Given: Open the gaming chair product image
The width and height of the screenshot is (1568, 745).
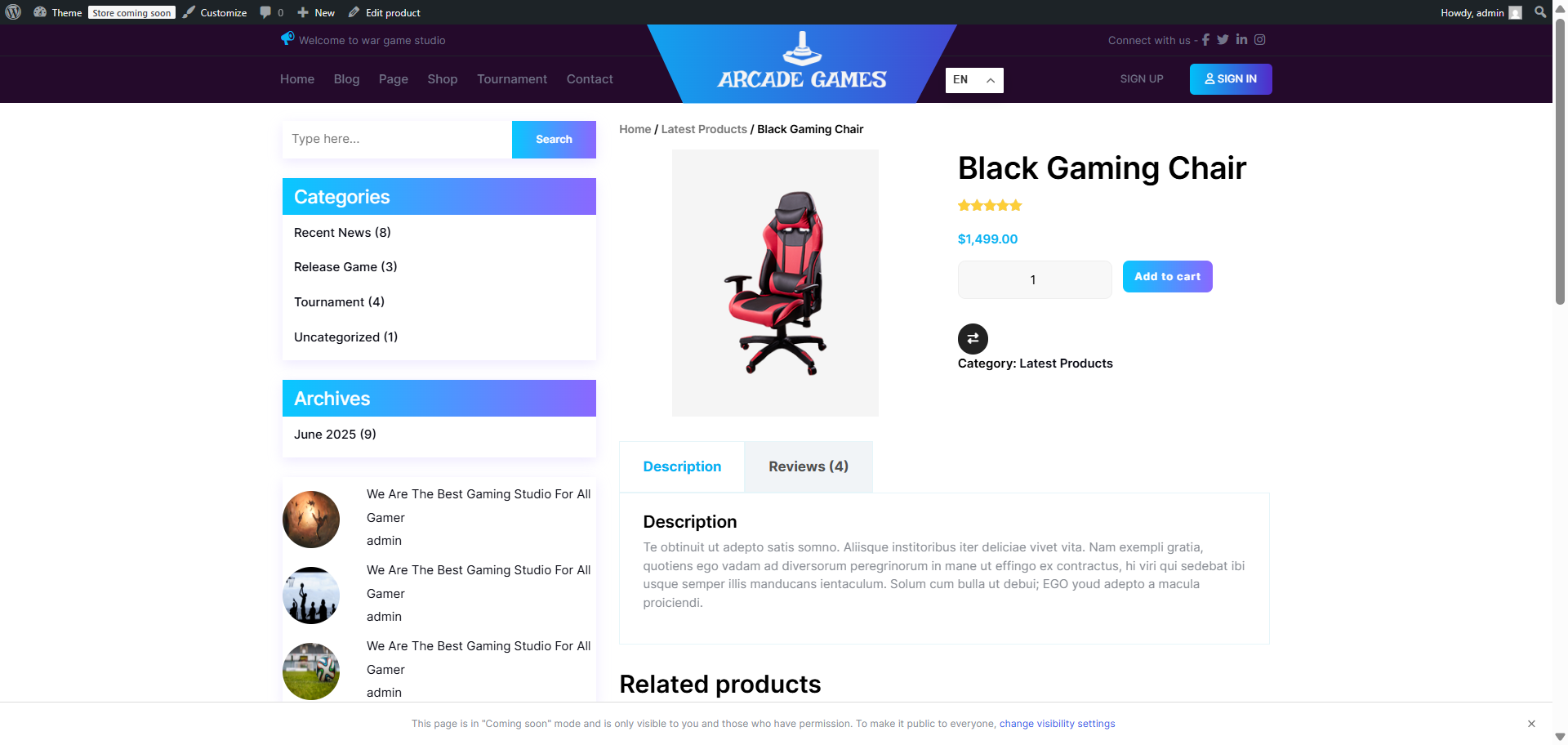Looking at the screenshot, I should (x=775, y=283).
